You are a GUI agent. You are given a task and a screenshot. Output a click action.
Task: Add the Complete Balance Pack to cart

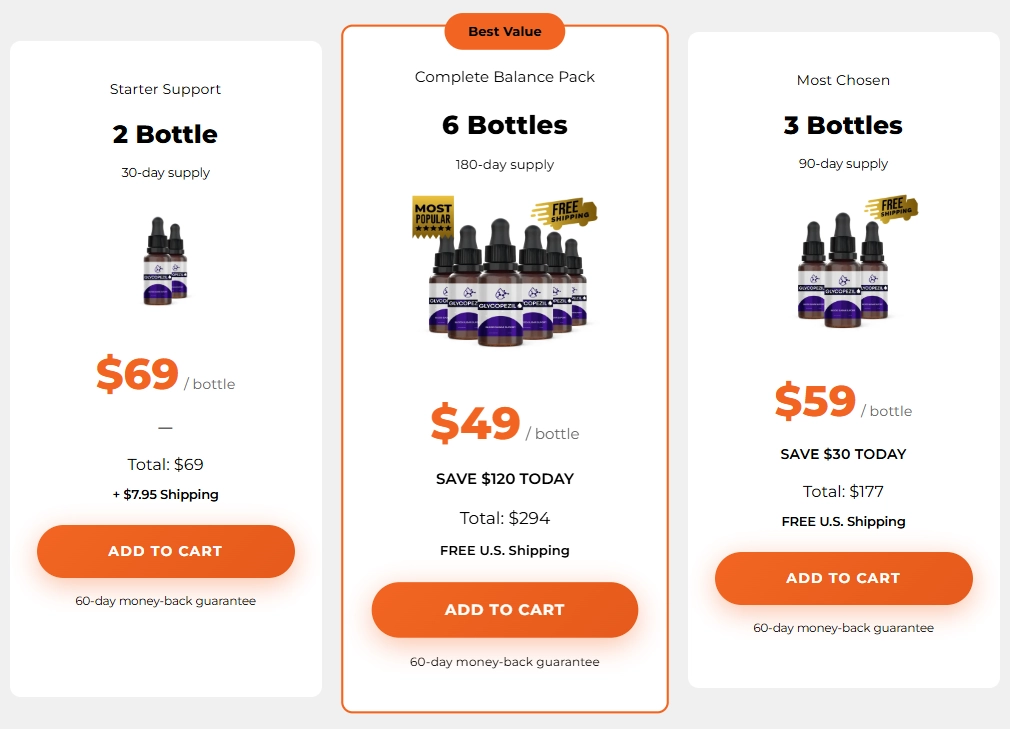[x=504, y=610]
